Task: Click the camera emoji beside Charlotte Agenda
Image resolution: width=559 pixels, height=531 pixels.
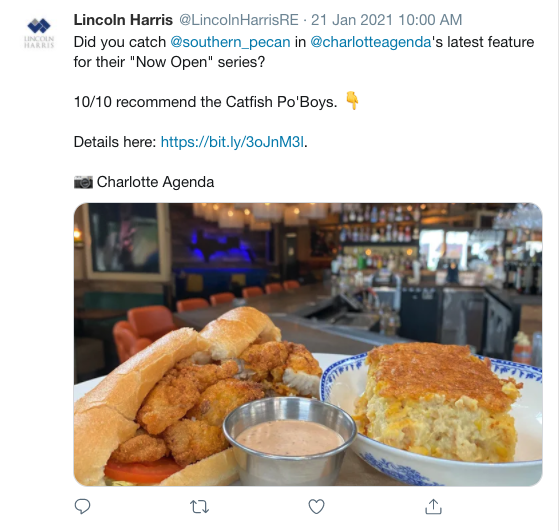Action: [83, 182]
